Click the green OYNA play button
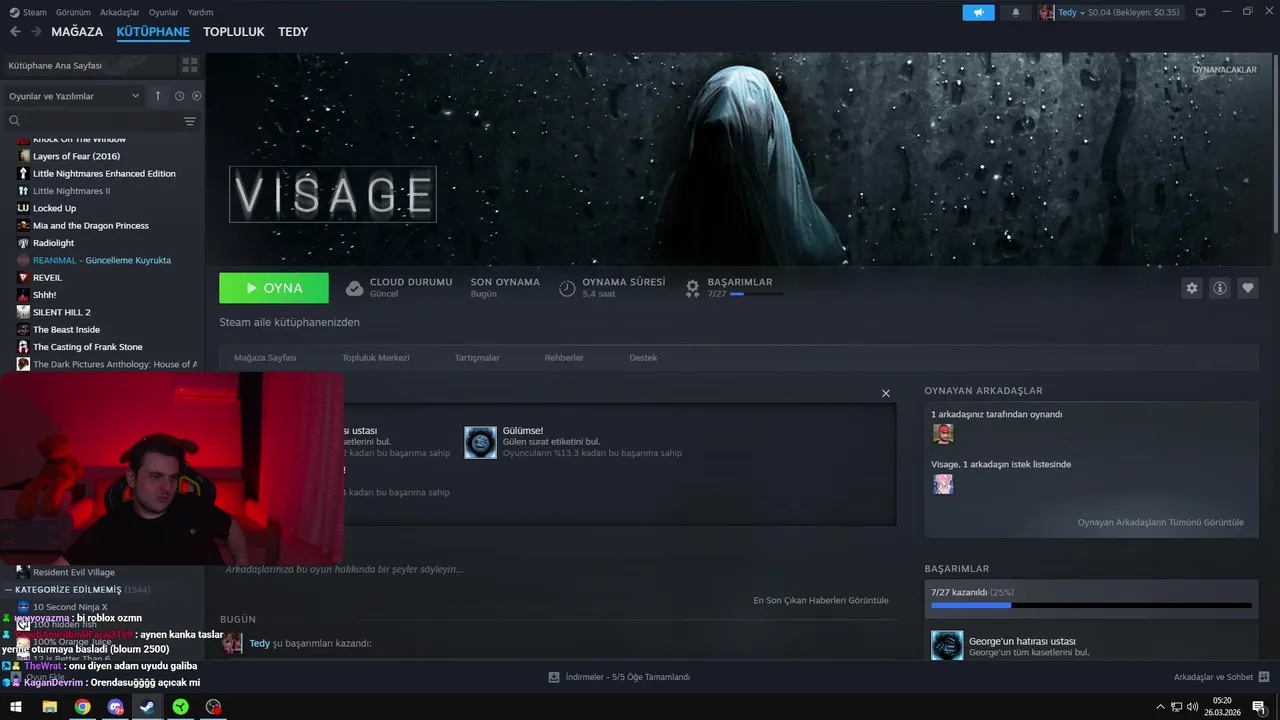Viewport: 1280px width, 720px height. pos(274,288)
